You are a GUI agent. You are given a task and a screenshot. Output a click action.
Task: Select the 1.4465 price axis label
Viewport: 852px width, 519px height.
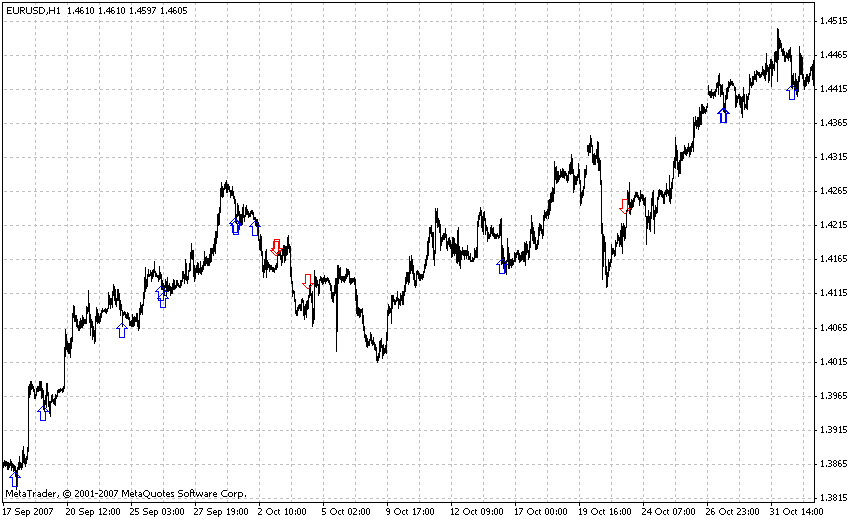(834, 55)
